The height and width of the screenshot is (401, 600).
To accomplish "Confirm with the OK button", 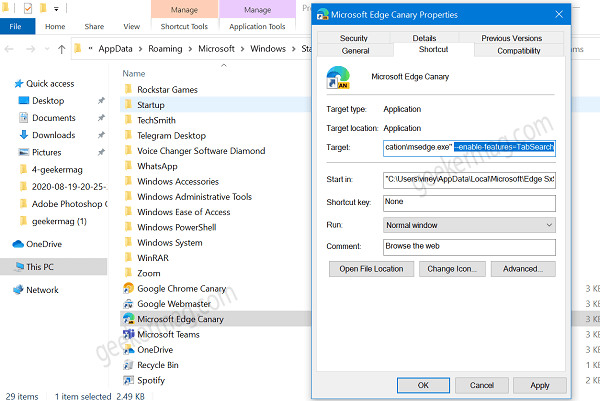I will (423, 385).
